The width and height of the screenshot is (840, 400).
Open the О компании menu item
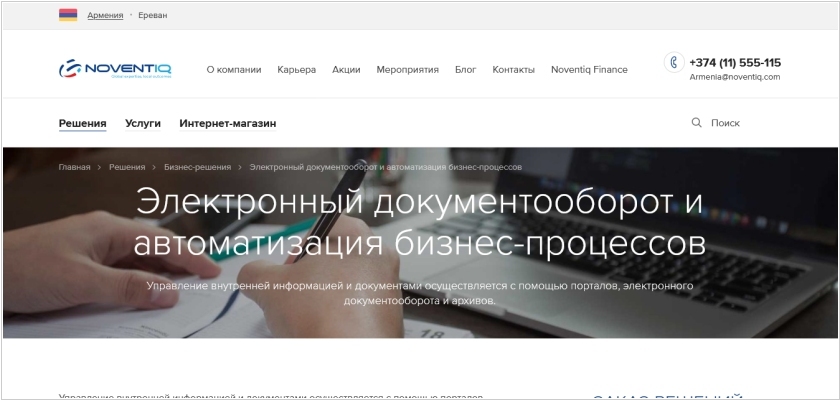[233, 70]
